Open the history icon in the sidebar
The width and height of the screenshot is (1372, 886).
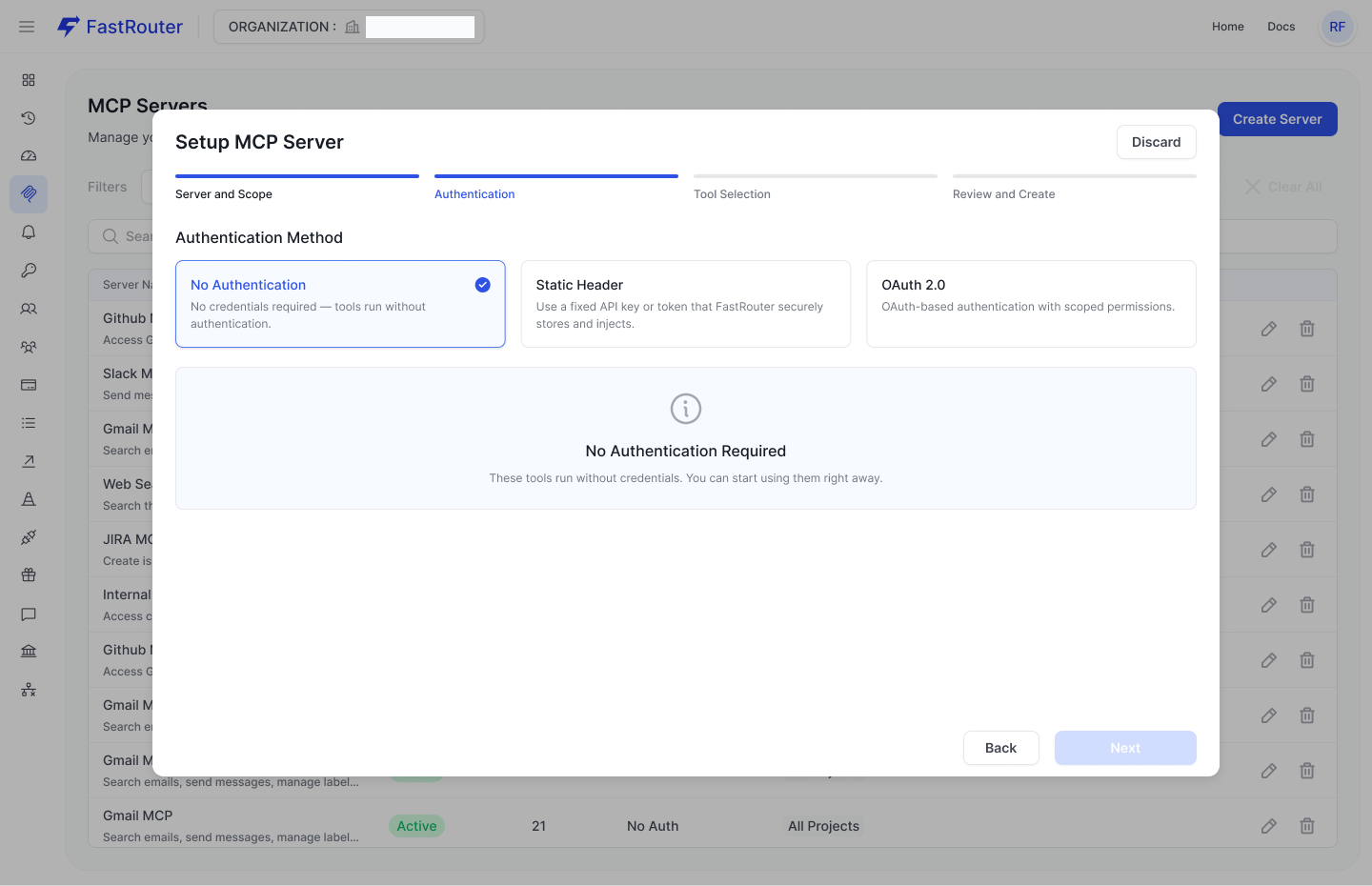[28, 118]
